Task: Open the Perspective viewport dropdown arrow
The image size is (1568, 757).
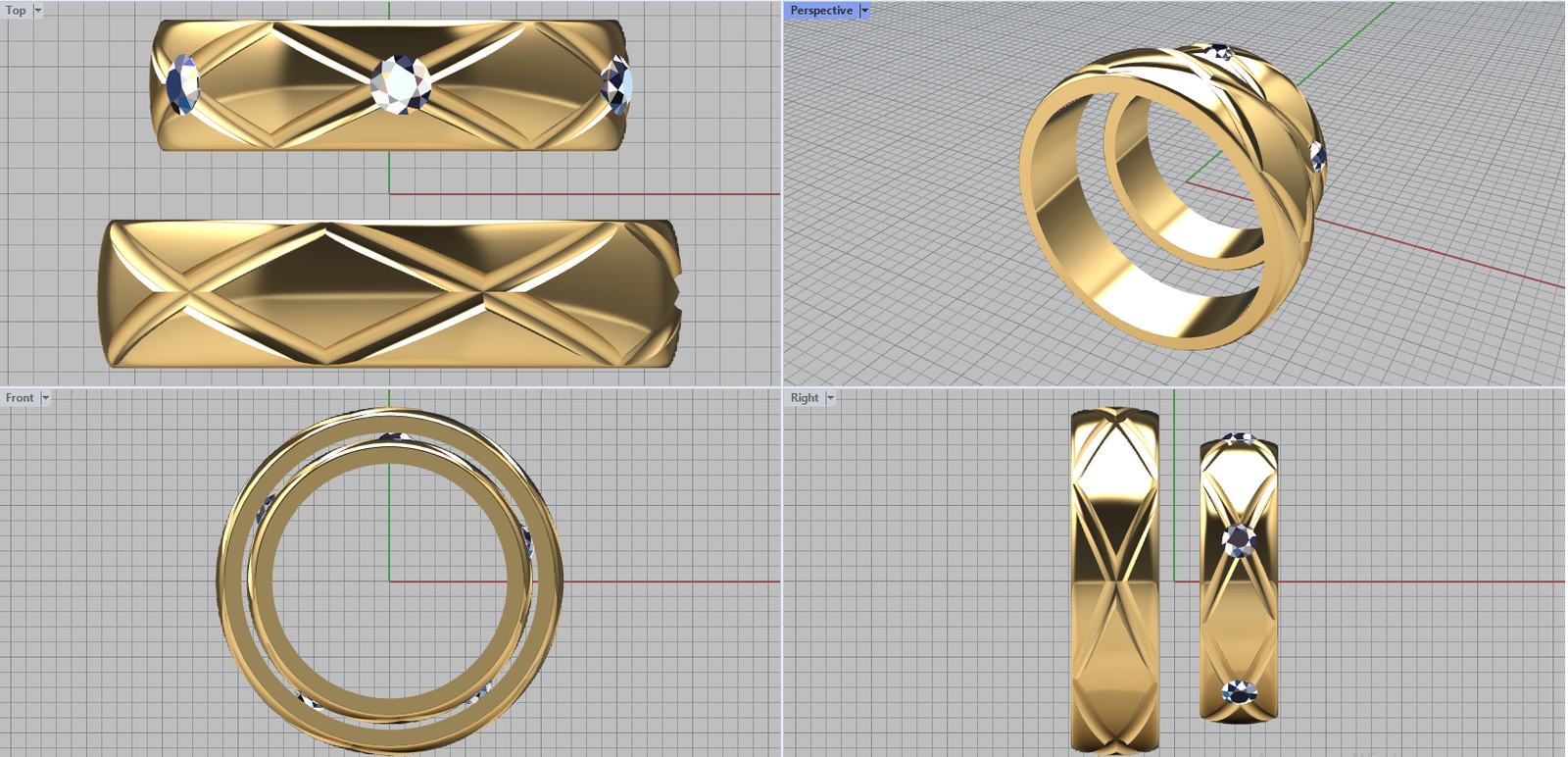Action: point(864,10)
